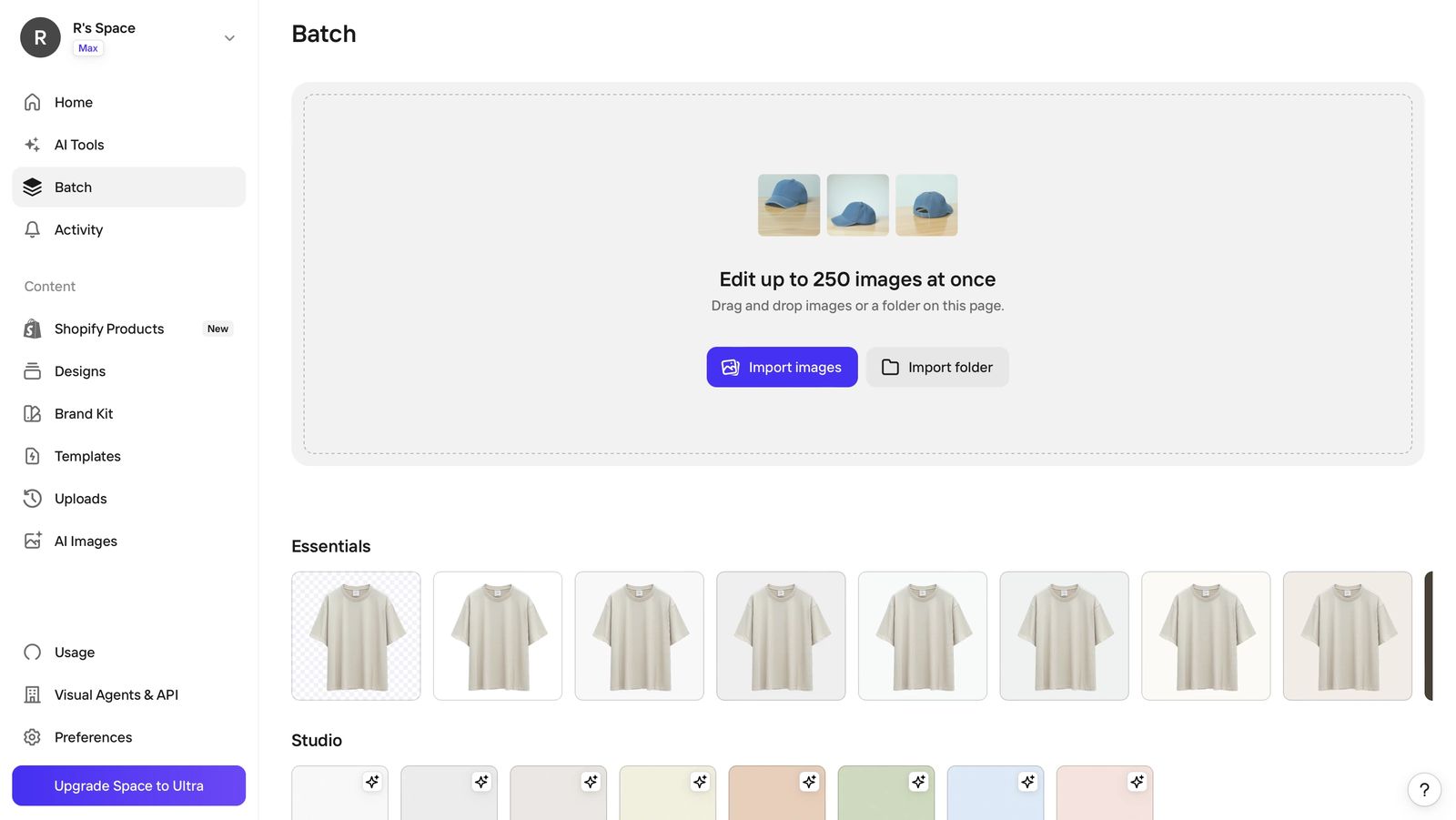Open Visual Agents & API icon
Screen dimensions: 1456x820
click(x=33, y=694)
